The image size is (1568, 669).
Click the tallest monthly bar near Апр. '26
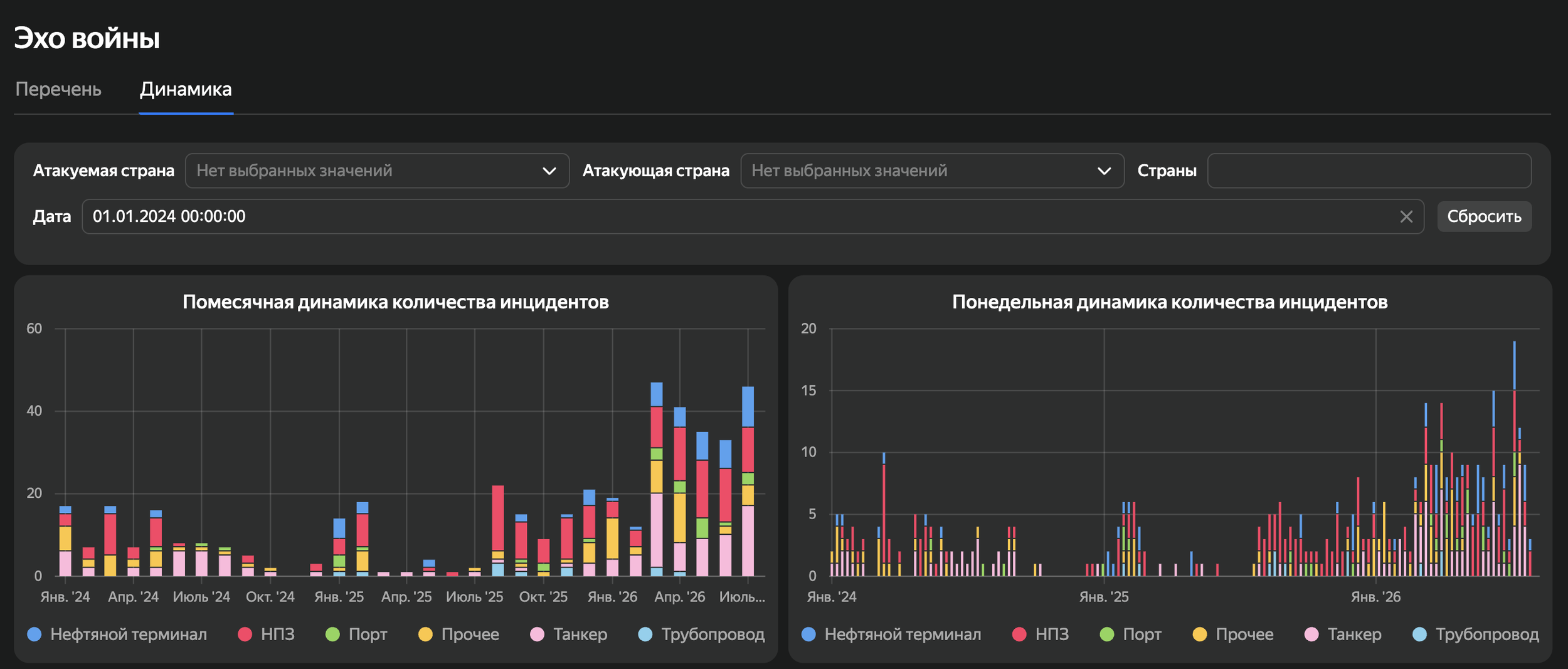click(657, 479)
